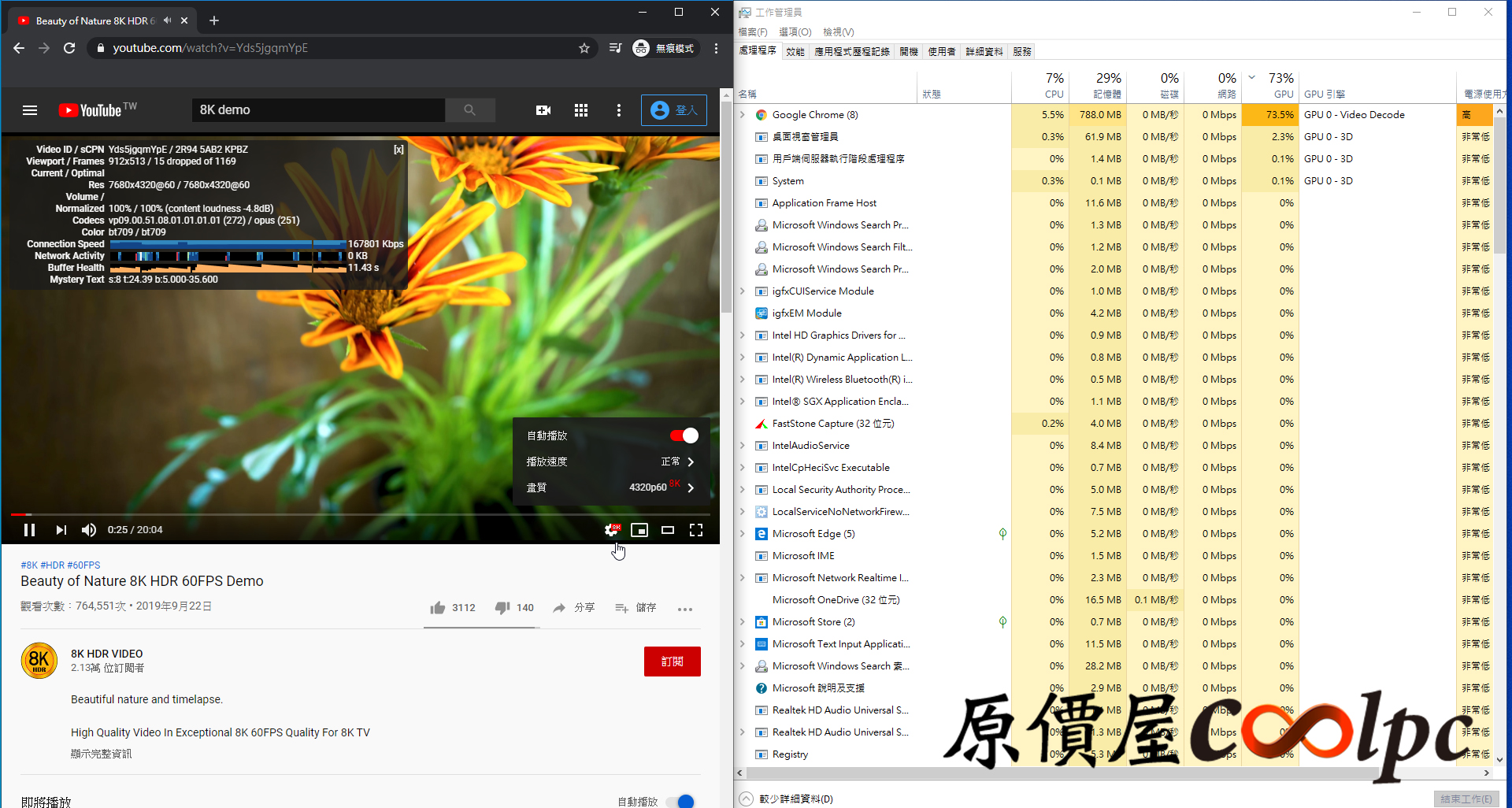
Task: Sort processes by CPU column header
Action: 1039,85
